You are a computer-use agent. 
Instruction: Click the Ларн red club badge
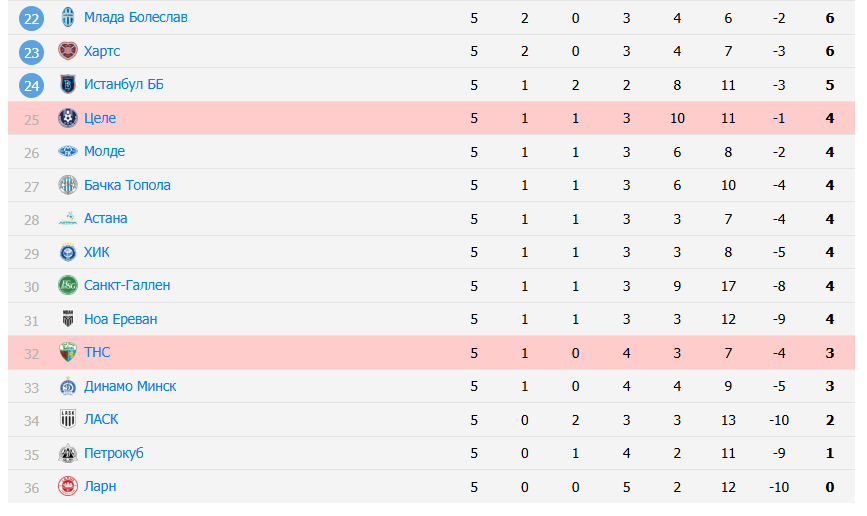point(68,486)
